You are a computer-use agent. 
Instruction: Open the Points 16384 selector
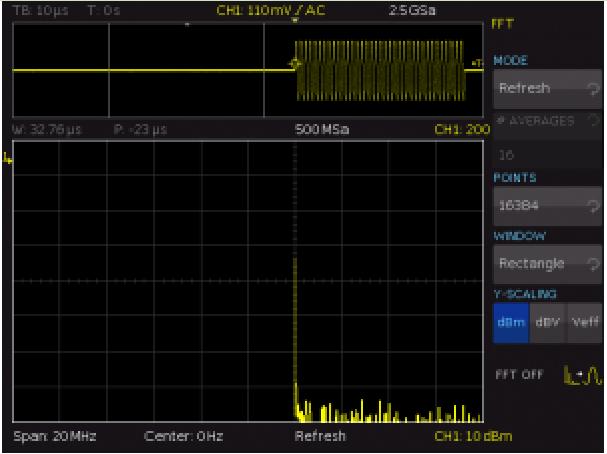(x=540, y=204)
